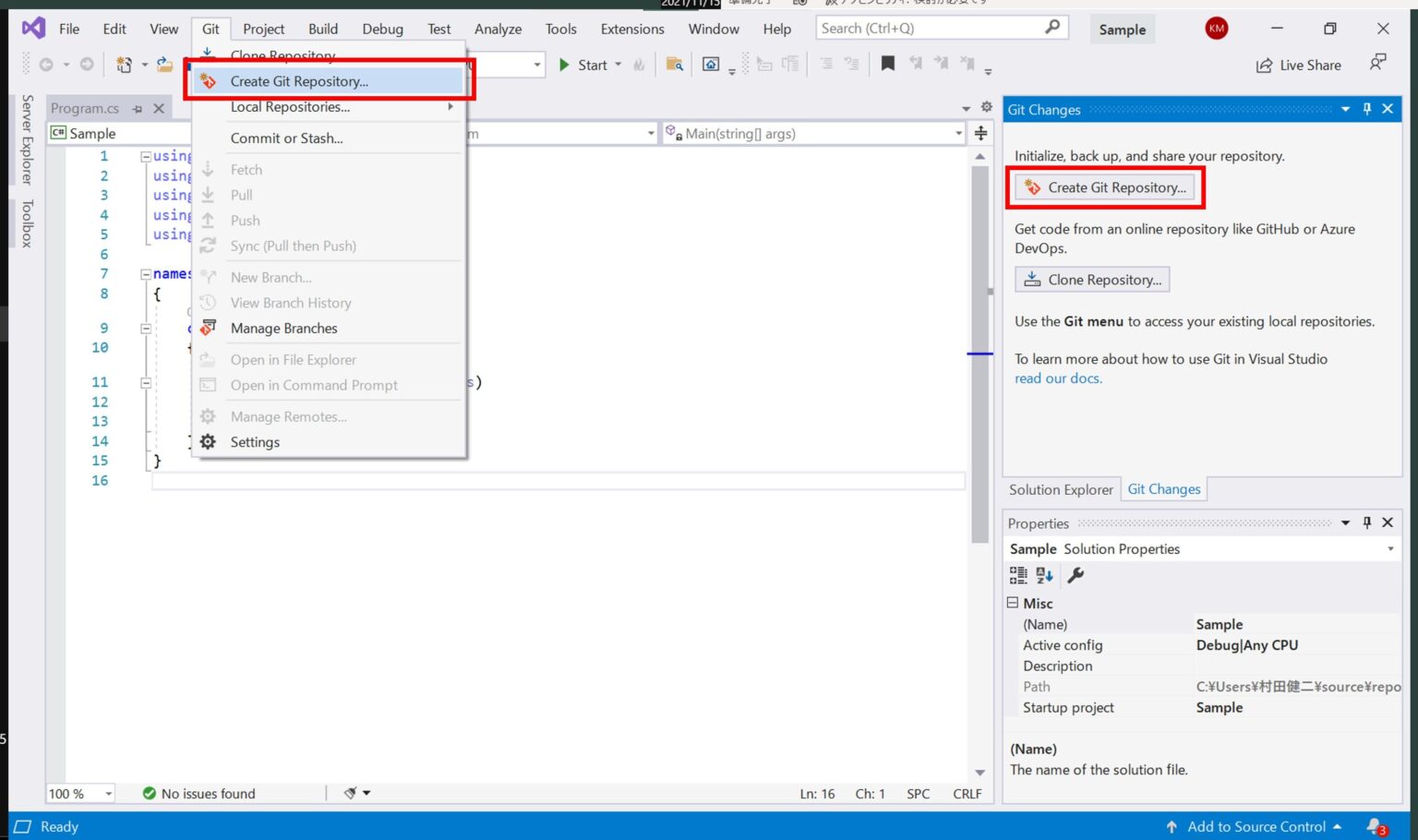Click the No issues found checkmark icon
Image resolution: width=1418 pixels, height=840 pixels.
click(149, 793)
